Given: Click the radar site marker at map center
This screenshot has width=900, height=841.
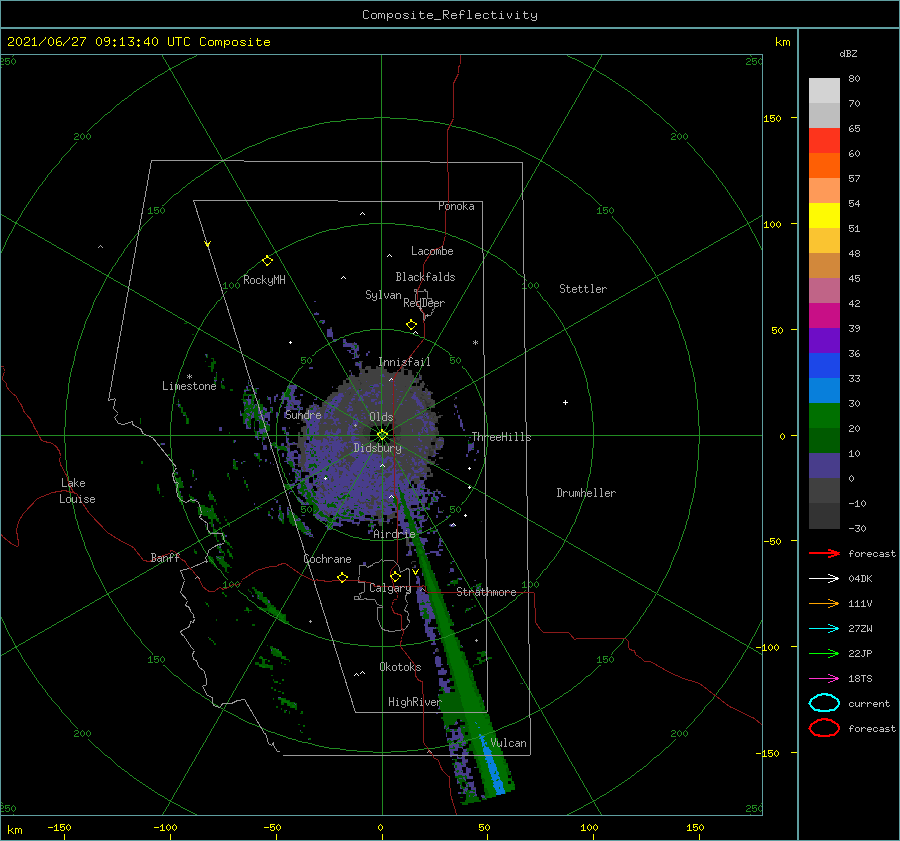Looking at the screenshot, I should click(382, 435).
